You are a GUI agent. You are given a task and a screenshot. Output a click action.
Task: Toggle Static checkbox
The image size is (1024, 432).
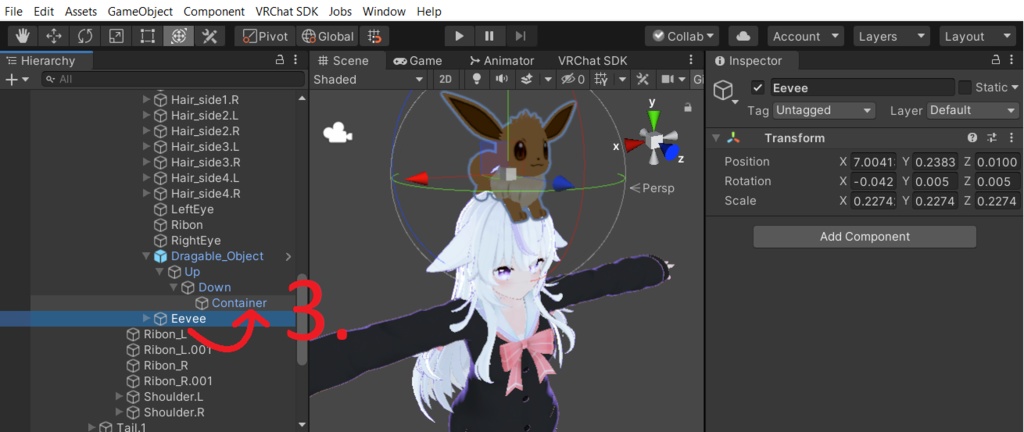click(965, 87)
